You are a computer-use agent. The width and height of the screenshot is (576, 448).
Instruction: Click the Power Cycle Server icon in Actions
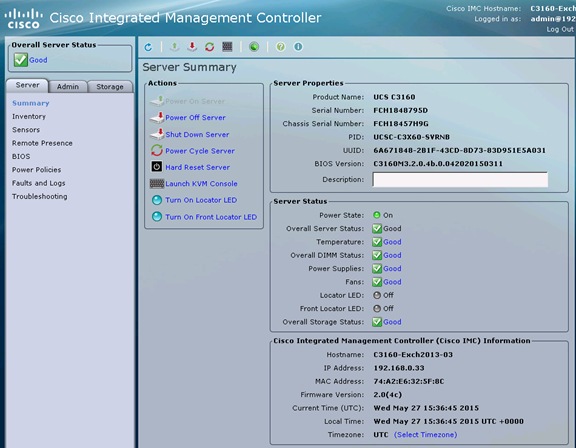(x=157, y=150)
